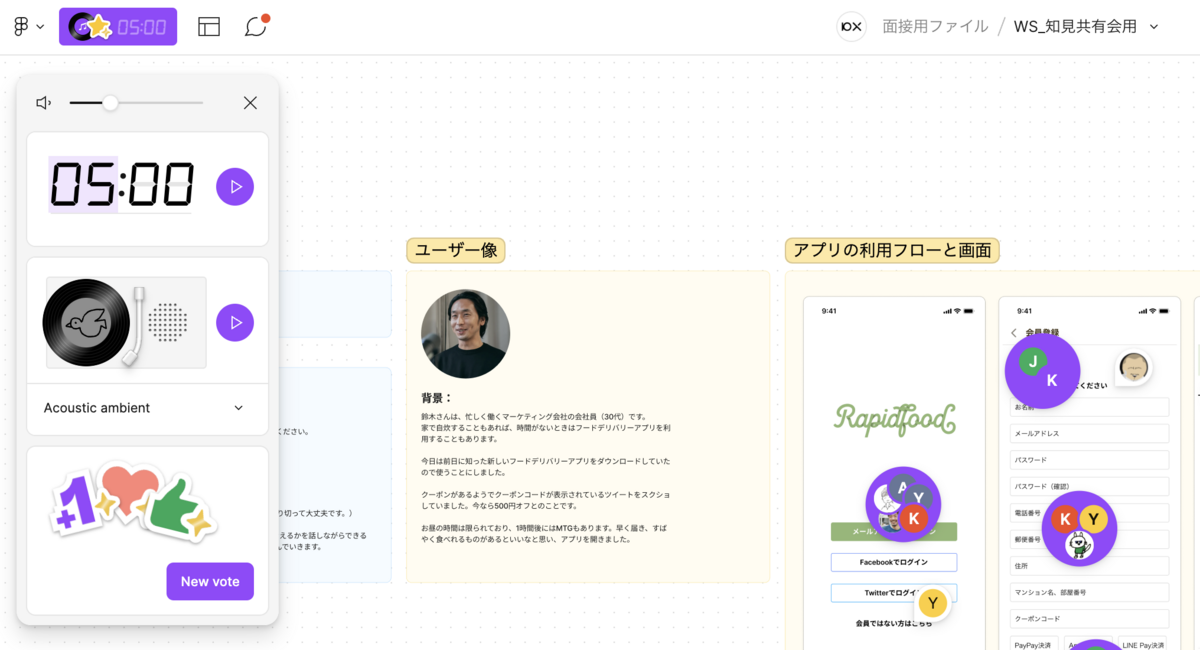This screenshot has height=650, width=1200.
Task: Select the PayPay決済 payment option
Action: 1035,645
